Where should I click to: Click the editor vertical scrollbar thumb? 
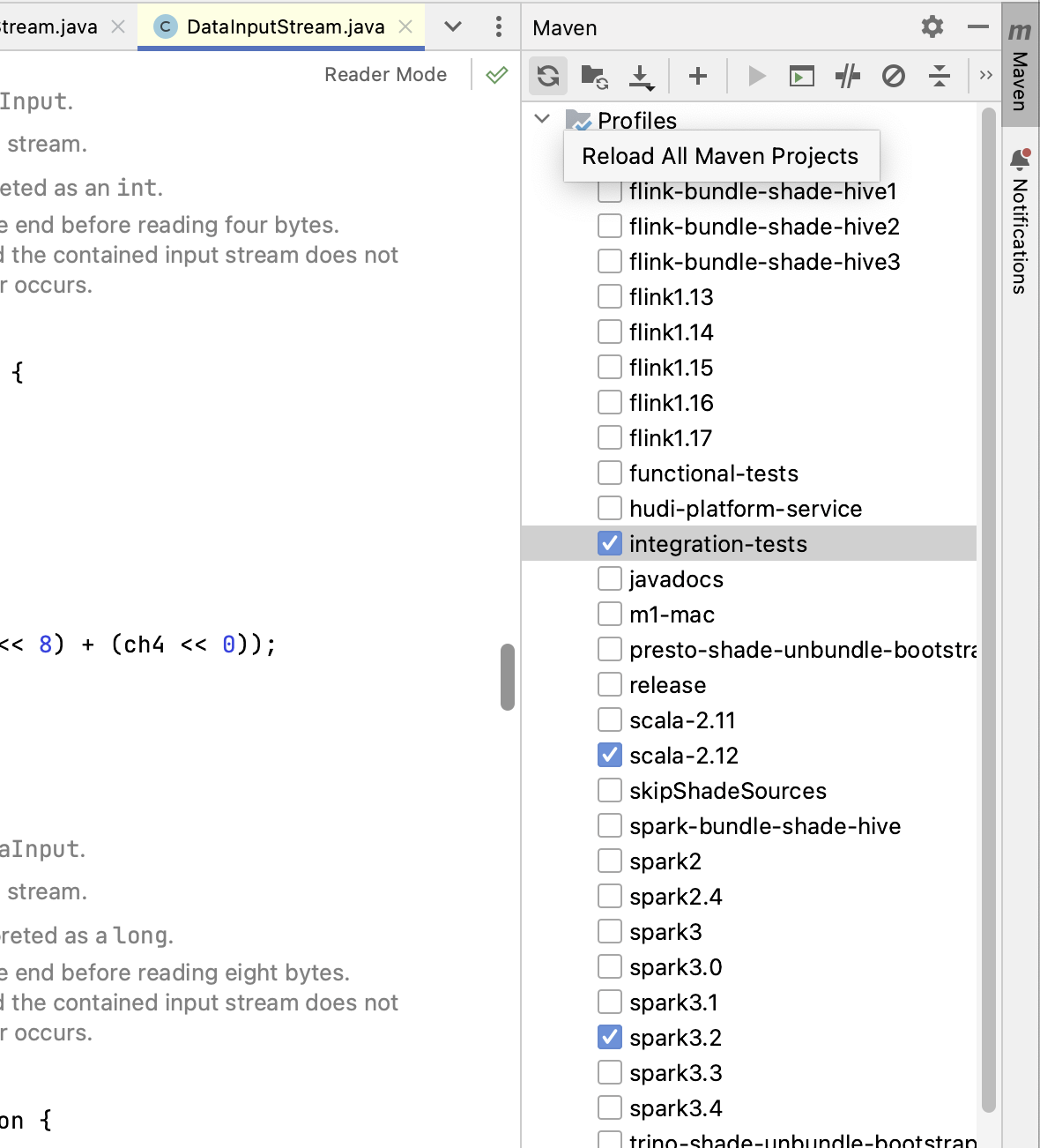coord(508,677)
